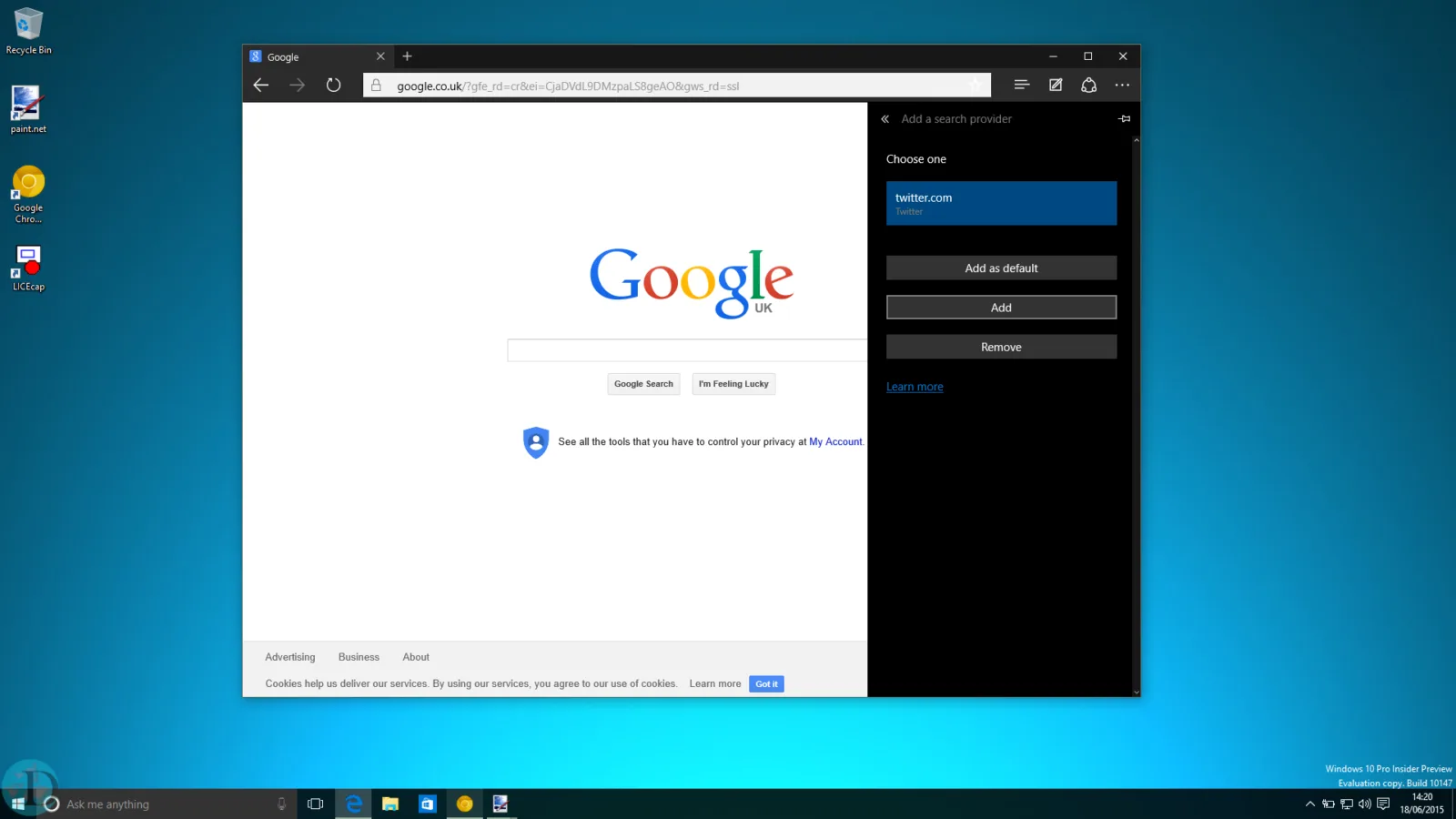Open the Business footer link

click(359, 657)
